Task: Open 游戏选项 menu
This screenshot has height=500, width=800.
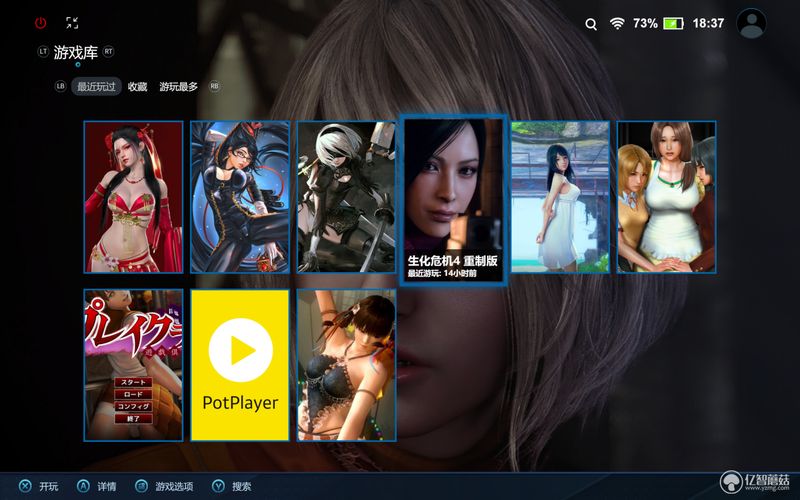Action: point(174,487)
